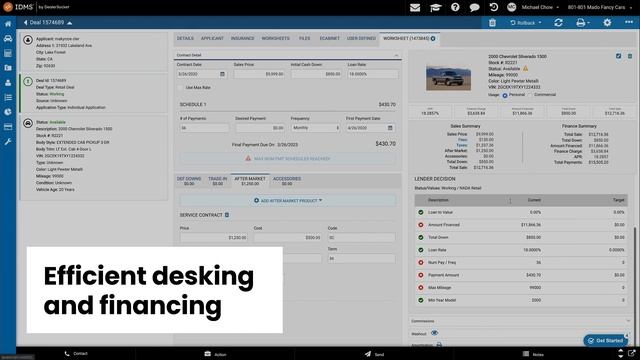This screenshot has height=360, width=640.
Task: Switch to the Insurance tab
Action: click(242, 38)
